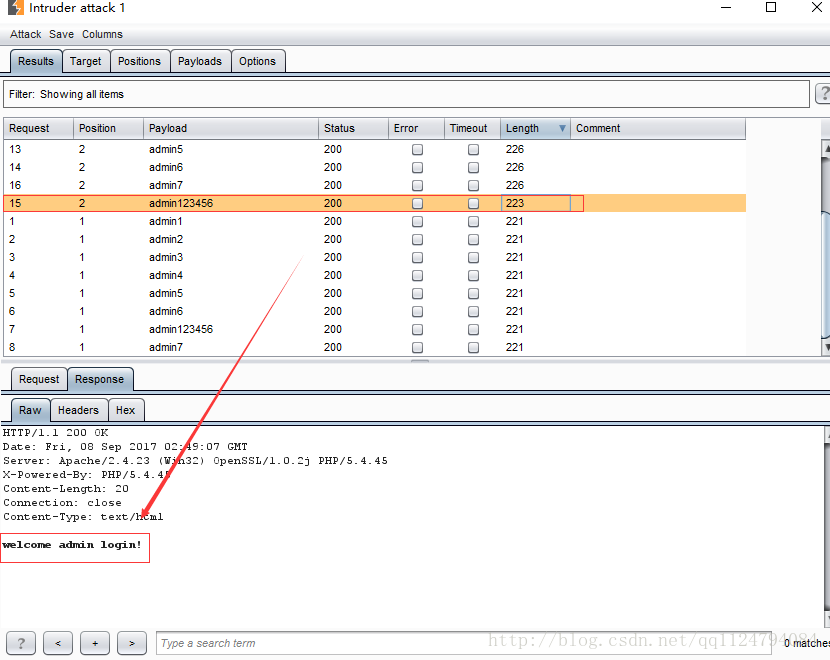
Task: Click the help button beside search bar
Action: [x=21, y=643]
